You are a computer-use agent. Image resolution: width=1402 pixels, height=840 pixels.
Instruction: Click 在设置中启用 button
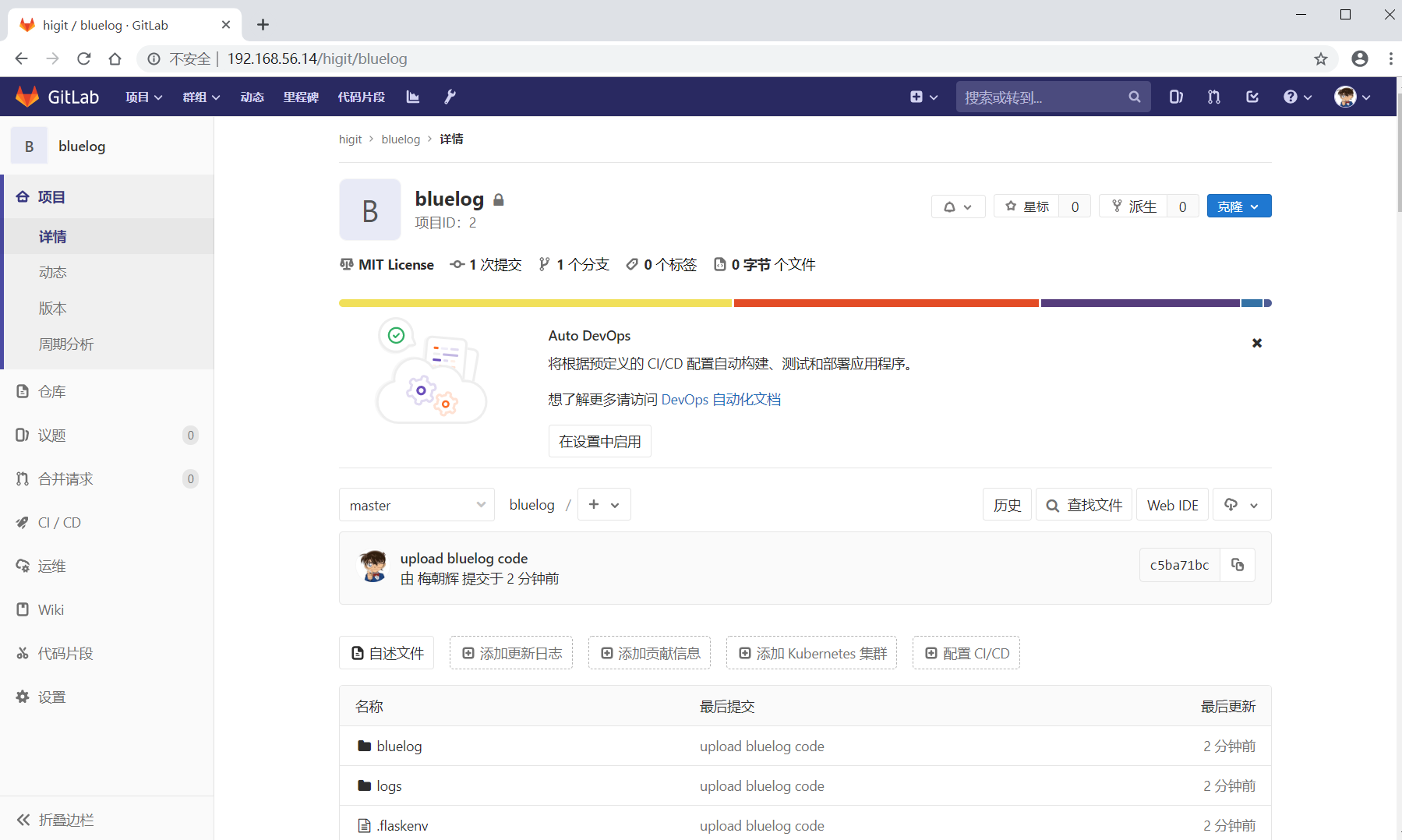coord(600,441)
